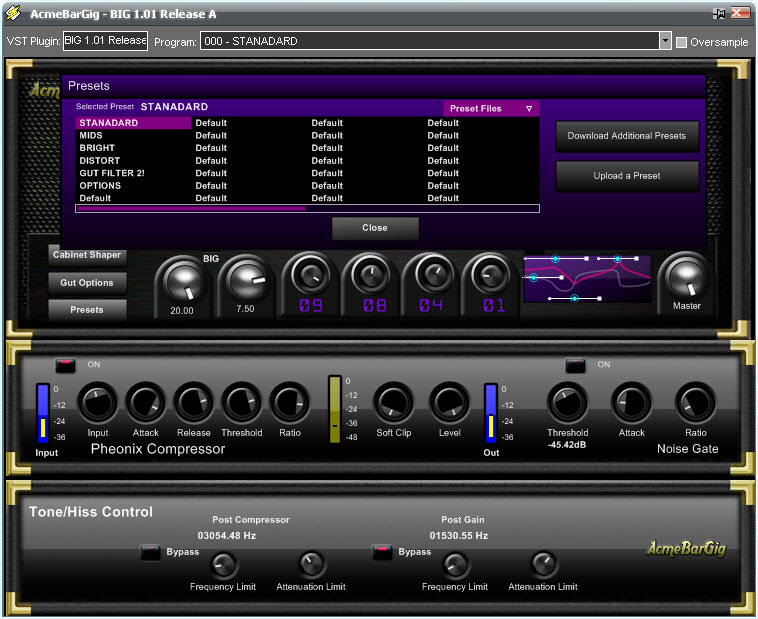
Task: Click the pin icon in title bar
Action: coord(719,14)
